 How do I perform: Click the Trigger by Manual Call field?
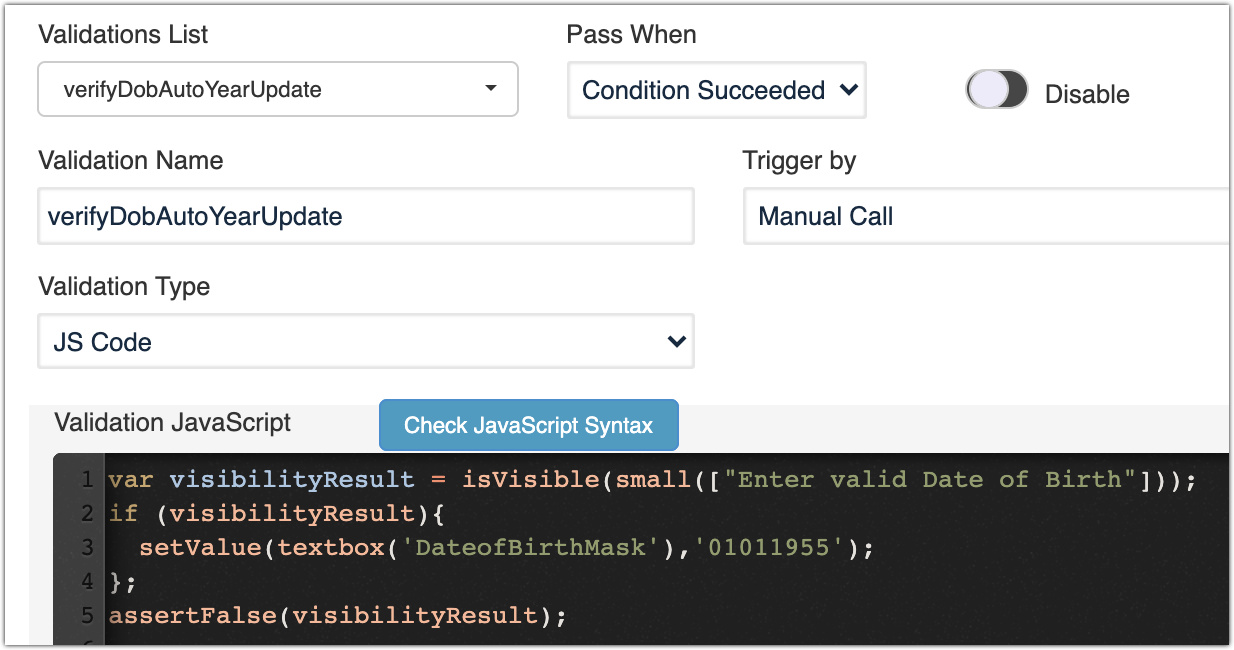coord(985,216)
